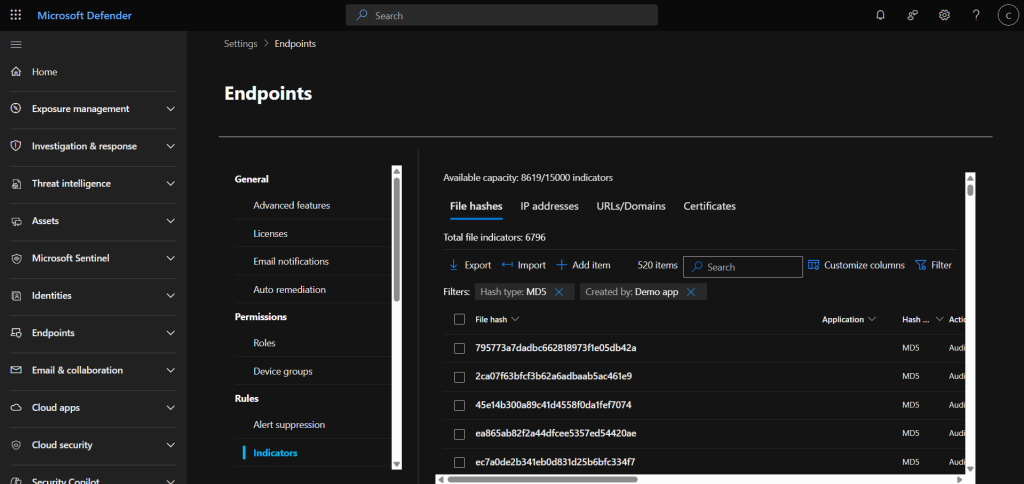Remove the Hash type: MD5 filter
Screen dimensions: 1024x484
tap(558, 292)
